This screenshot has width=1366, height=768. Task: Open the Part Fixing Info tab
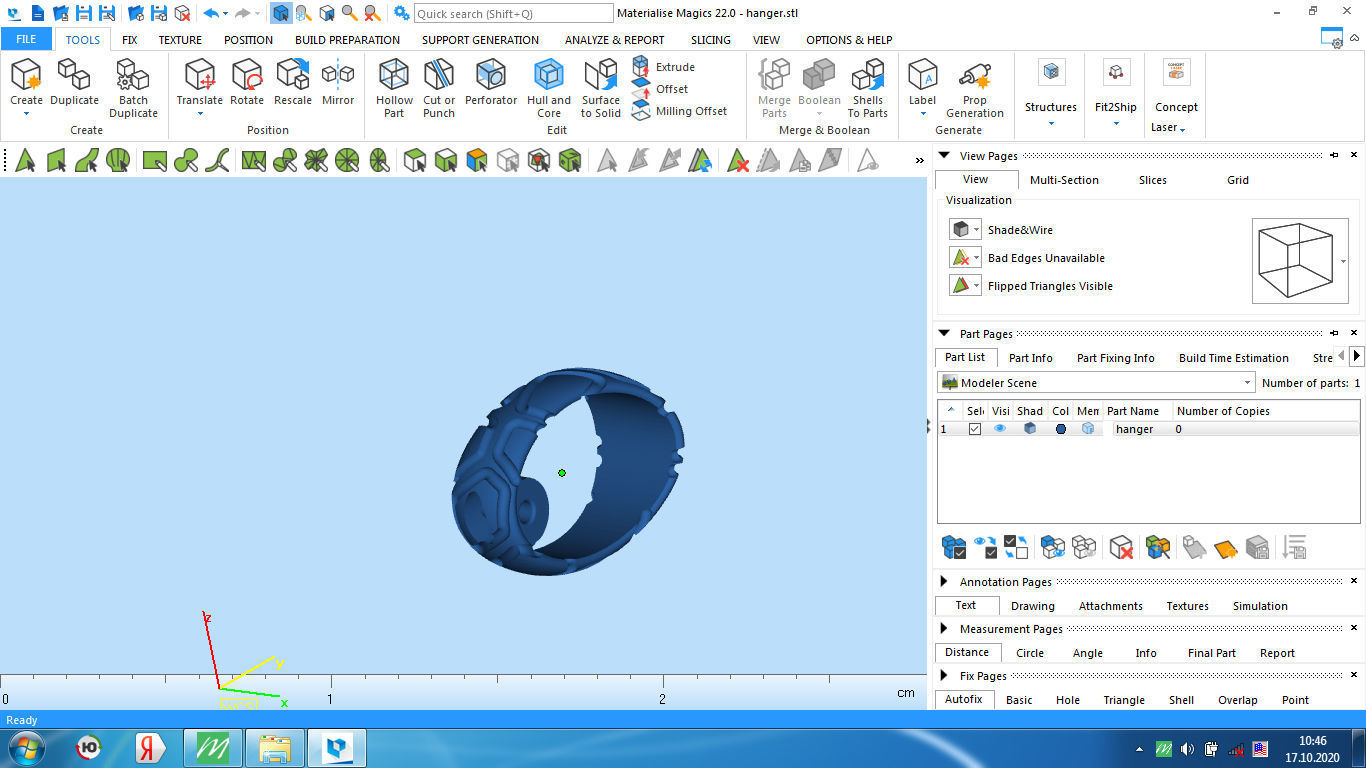click(1115, 358)
